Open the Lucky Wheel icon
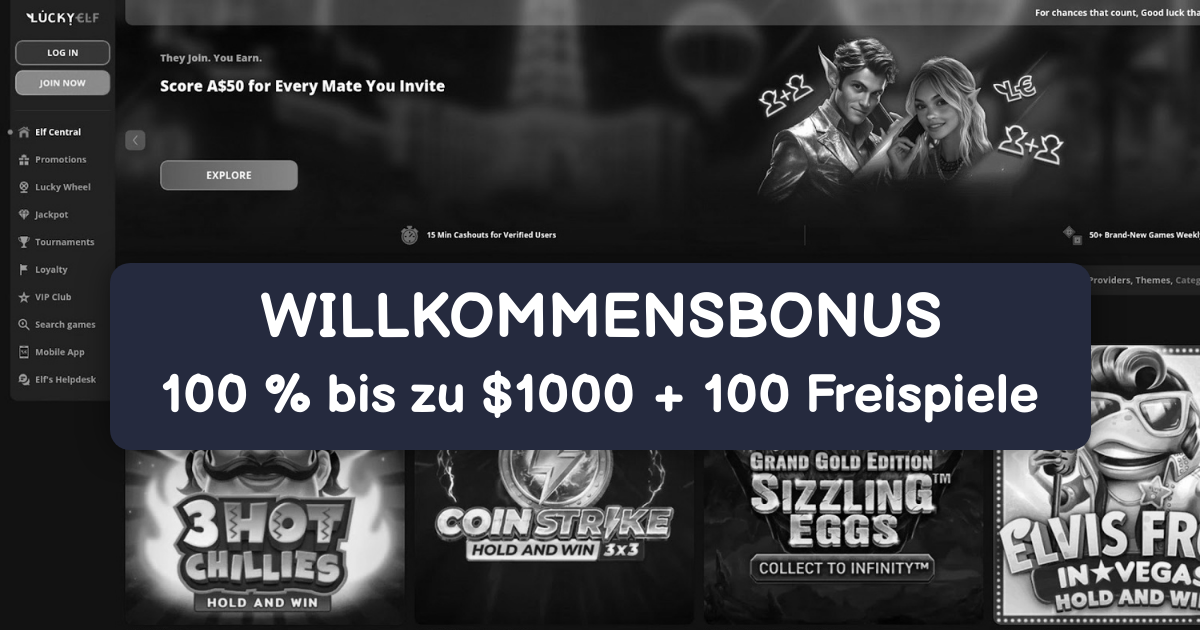Image resolution: width=1200 pixels, height=630 pixels. pos(24,187)
